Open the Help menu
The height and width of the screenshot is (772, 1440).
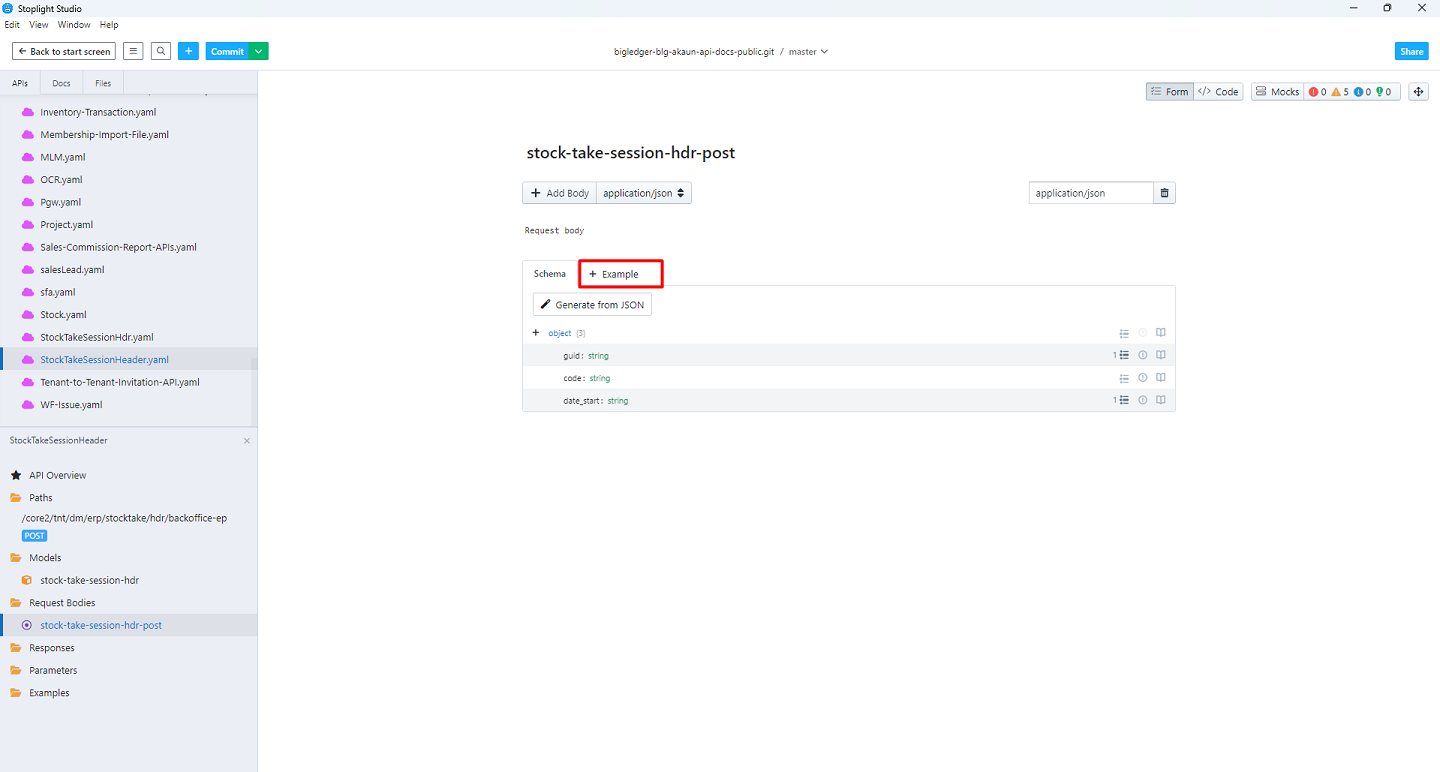point(109,24)
